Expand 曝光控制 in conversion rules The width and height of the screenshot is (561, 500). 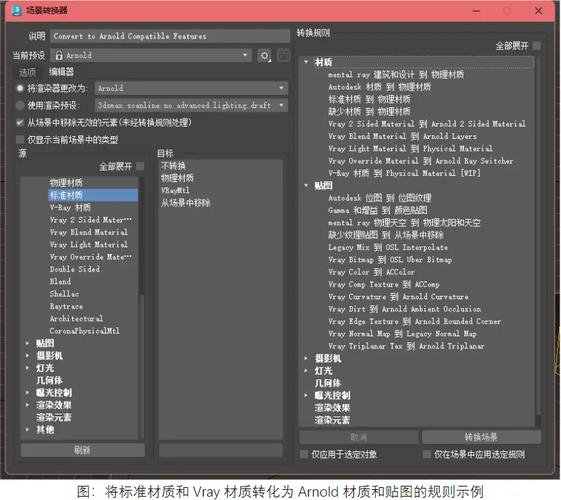(306, 395)
